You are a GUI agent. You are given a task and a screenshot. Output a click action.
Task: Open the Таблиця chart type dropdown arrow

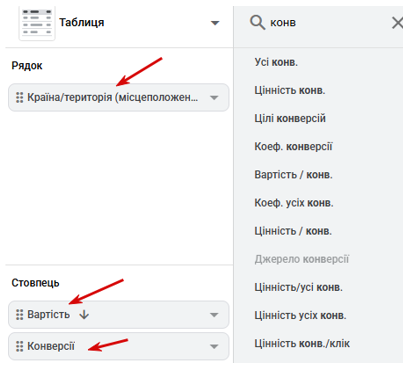click(x=215, y=23)
